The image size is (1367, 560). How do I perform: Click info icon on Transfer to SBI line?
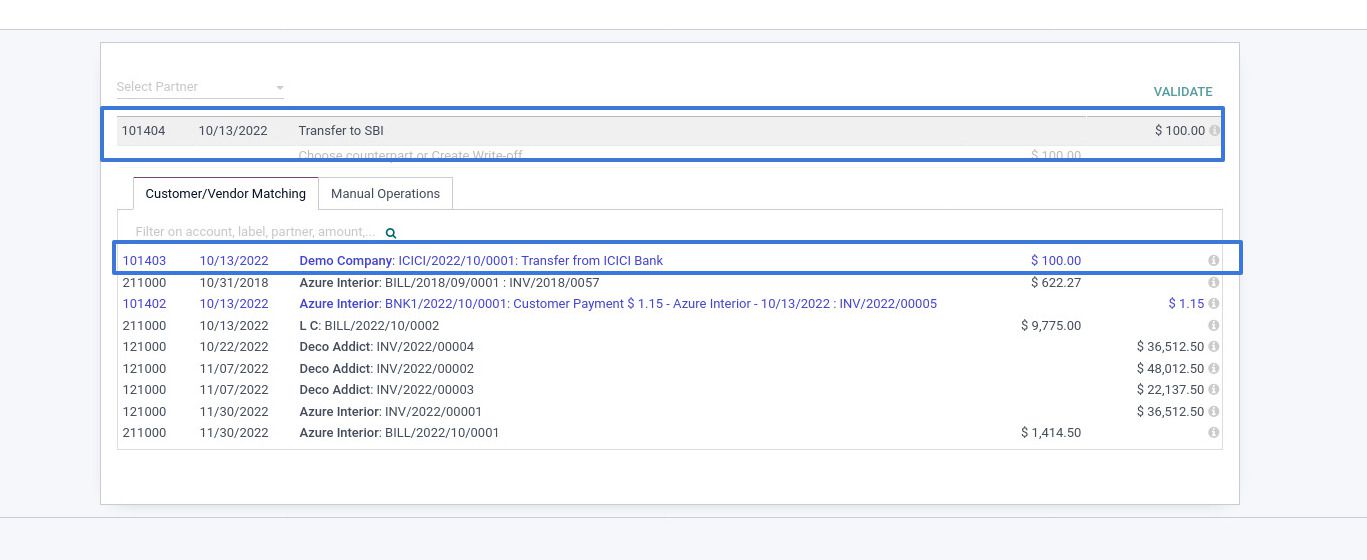pos(1214,131)
